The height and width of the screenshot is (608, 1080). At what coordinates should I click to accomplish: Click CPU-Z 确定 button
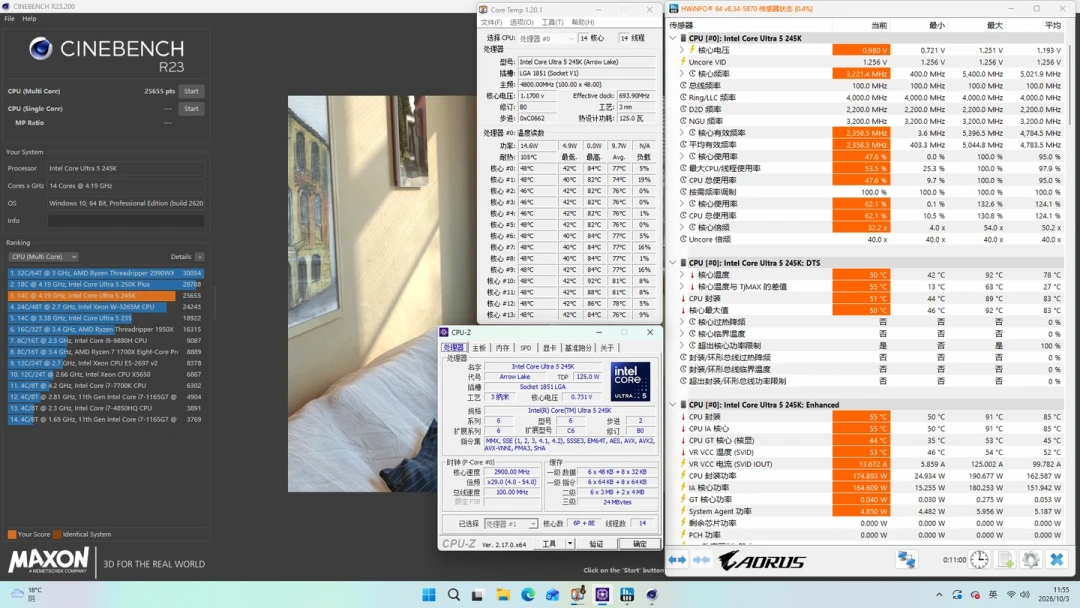point(639,543)
